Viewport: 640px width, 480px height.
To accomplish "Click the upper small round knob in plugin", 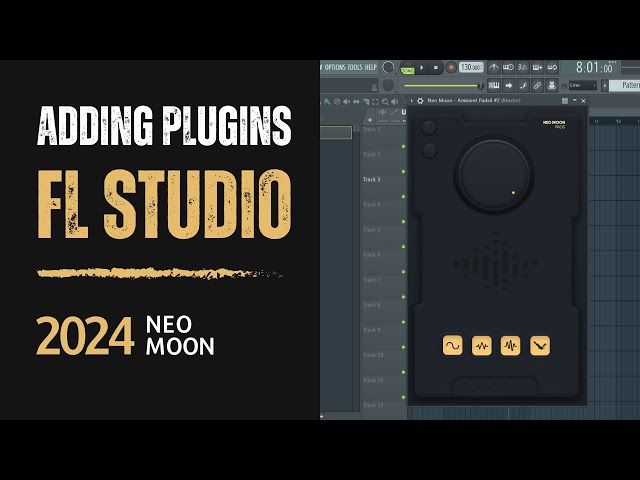I will (429, 128).
